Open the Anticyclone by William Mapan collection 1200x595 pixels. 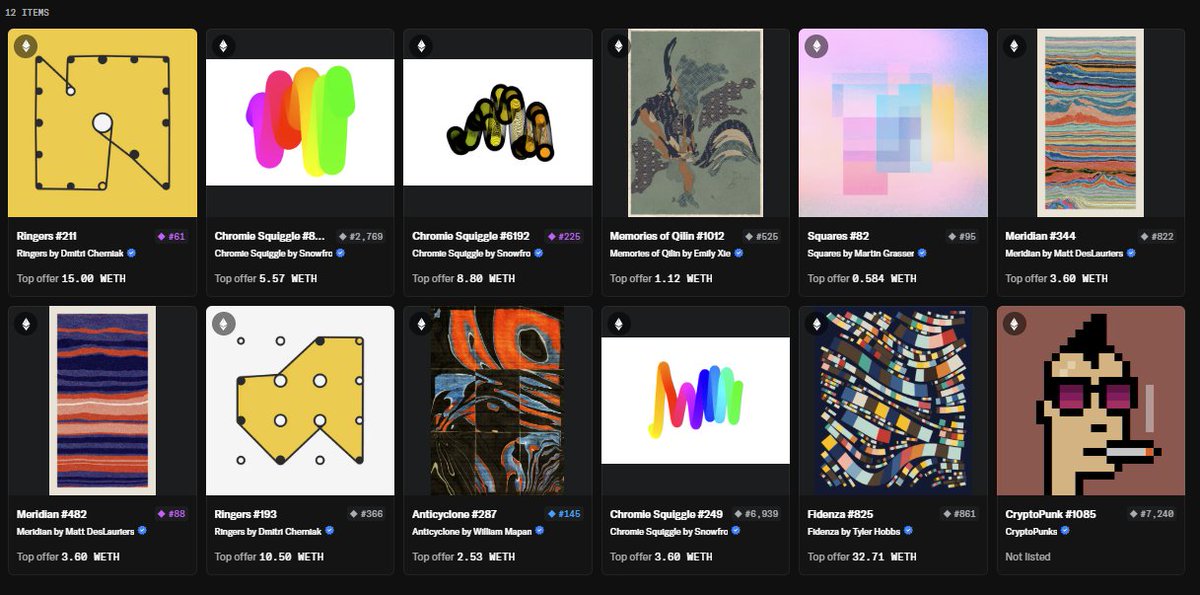[471, 531]
